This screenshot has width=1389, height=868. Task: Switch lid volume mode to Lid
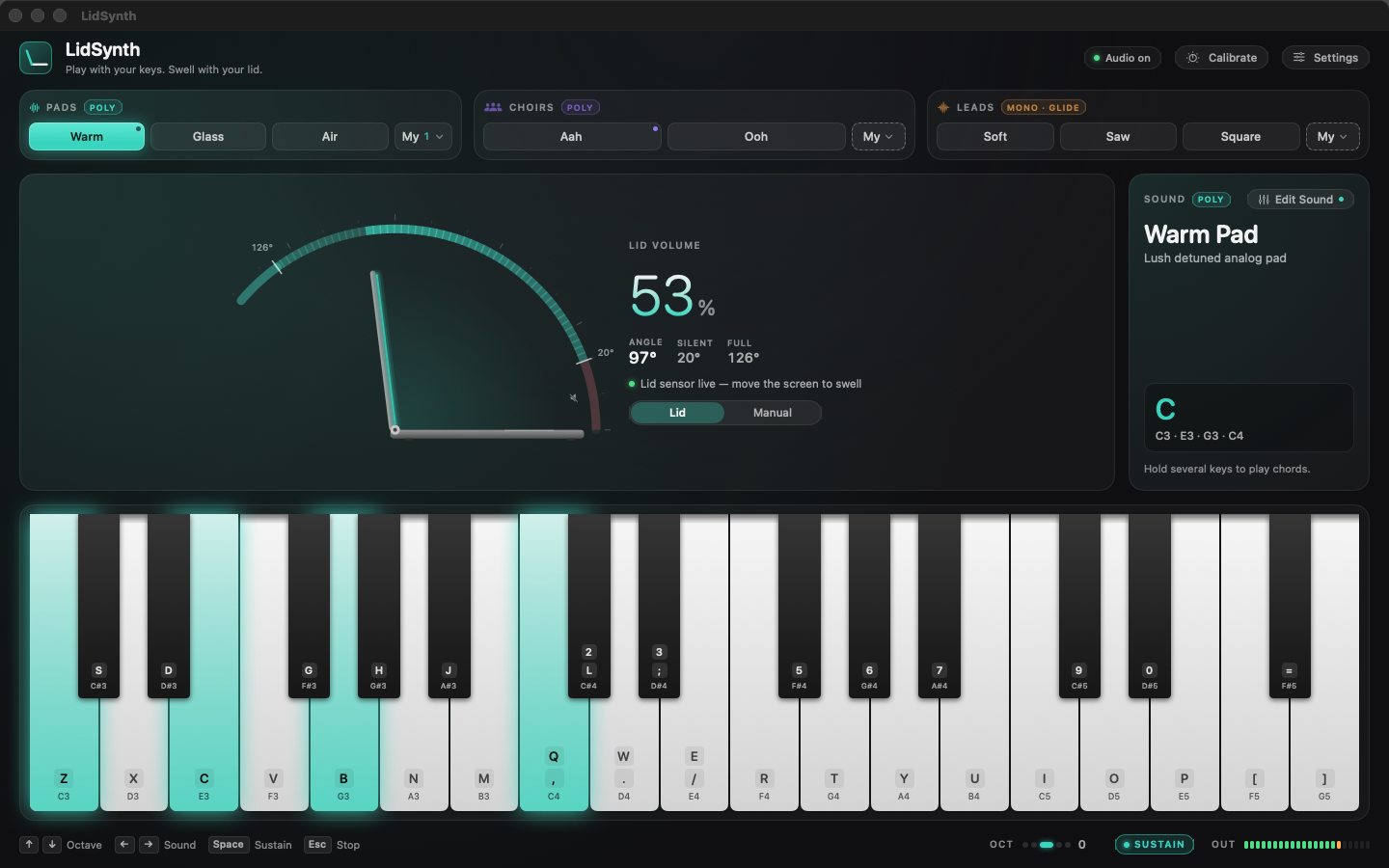677,413
